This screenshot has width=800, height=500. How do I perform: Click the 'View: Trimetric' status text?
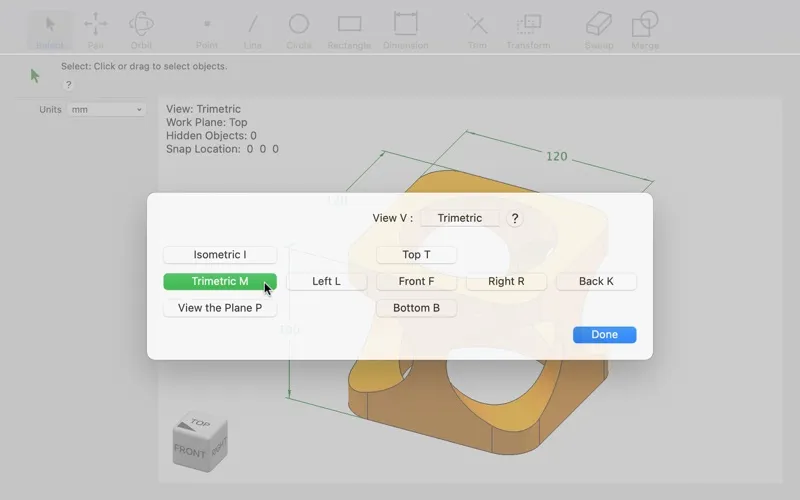click(203, 109)
